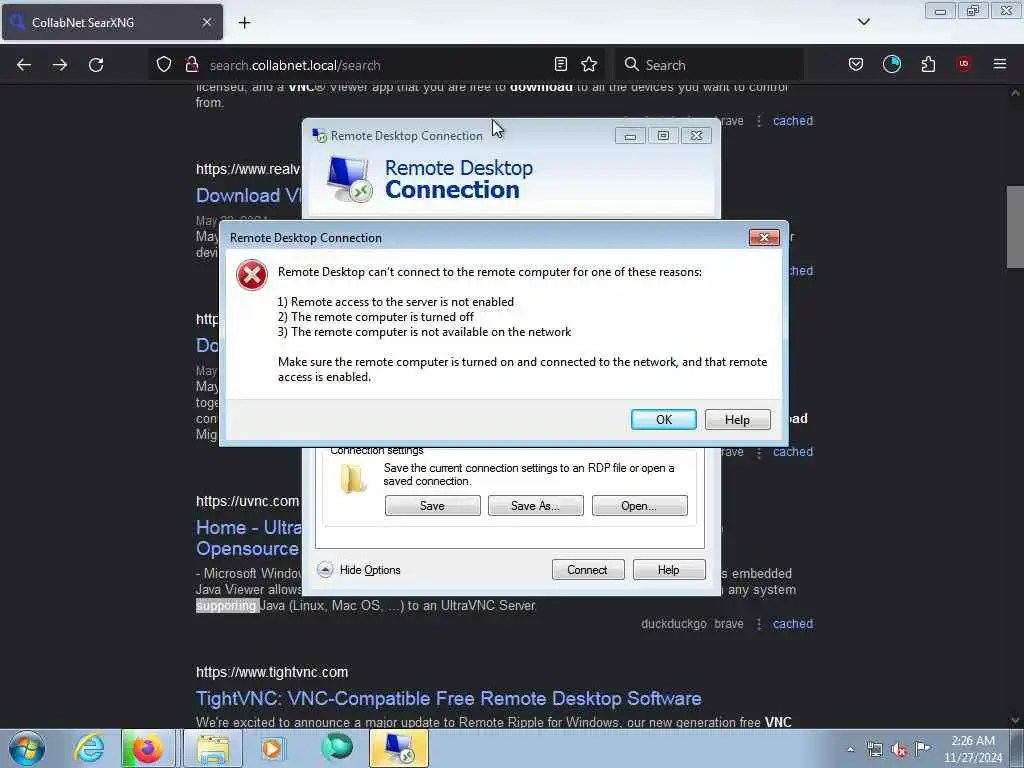The height and width of the screenshot is (768, 1024).
Task: Open result options dots beside top cached link
Action: coord(759,121)
